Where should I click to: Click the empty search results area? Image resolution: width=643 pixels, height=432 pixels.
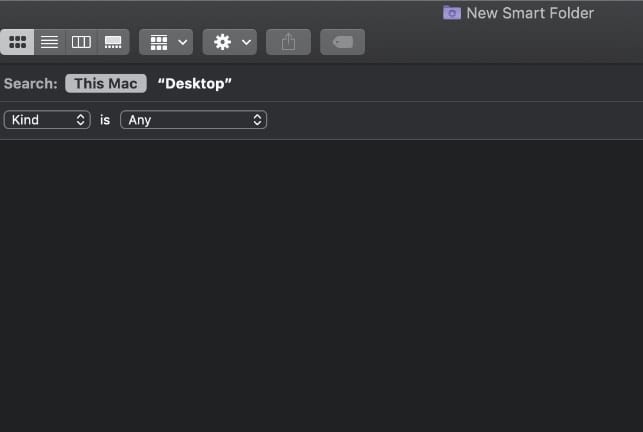320,290
